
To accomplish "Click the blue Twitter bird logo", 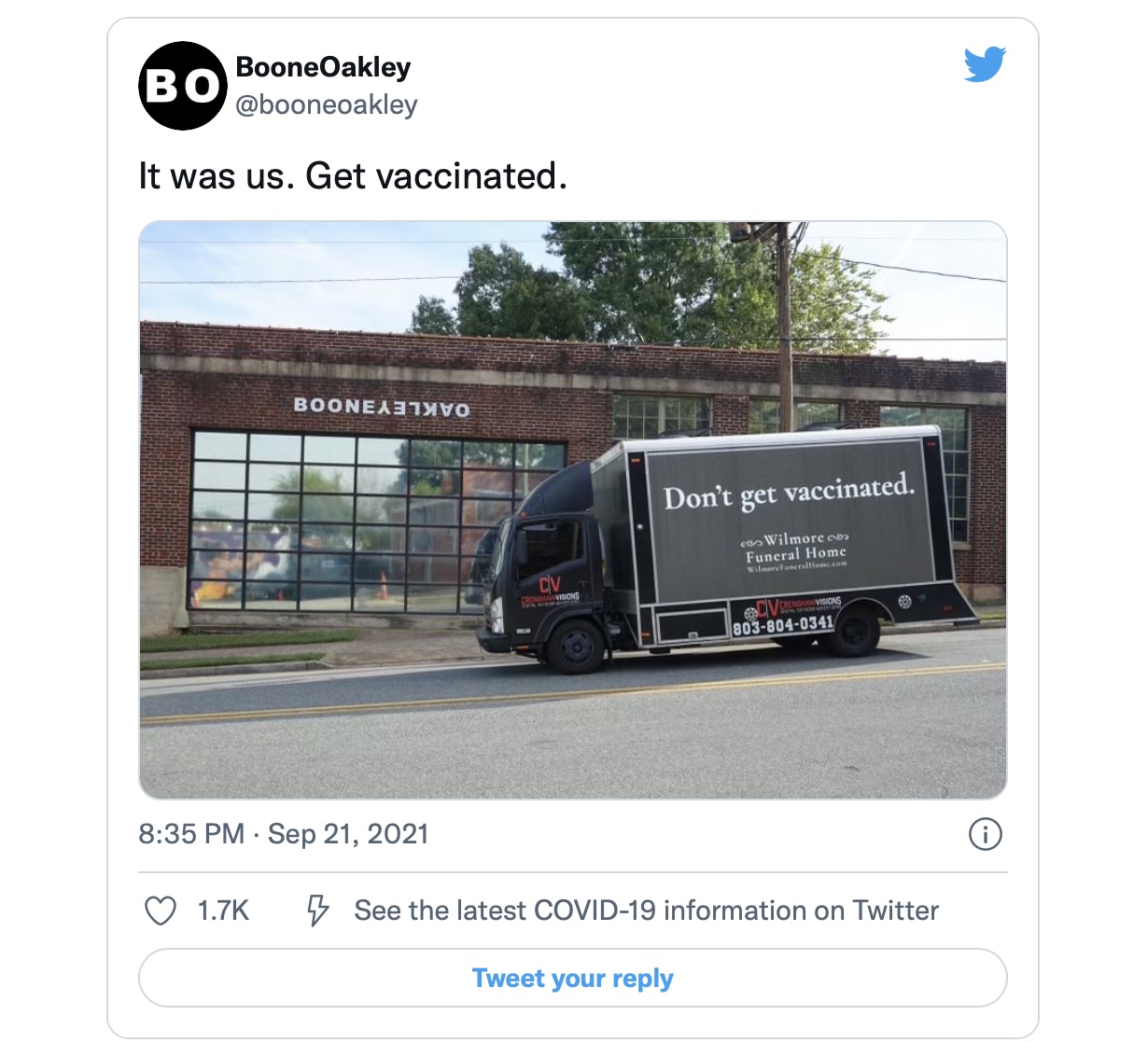I will point(985,64).
